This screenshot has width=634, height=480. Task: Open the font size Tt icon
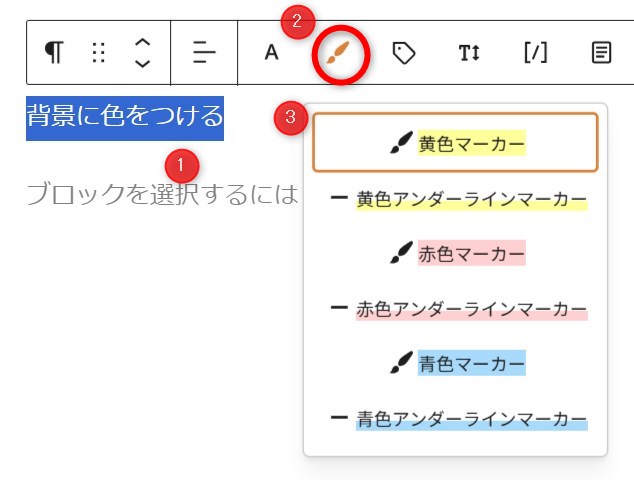coord(469,53)
